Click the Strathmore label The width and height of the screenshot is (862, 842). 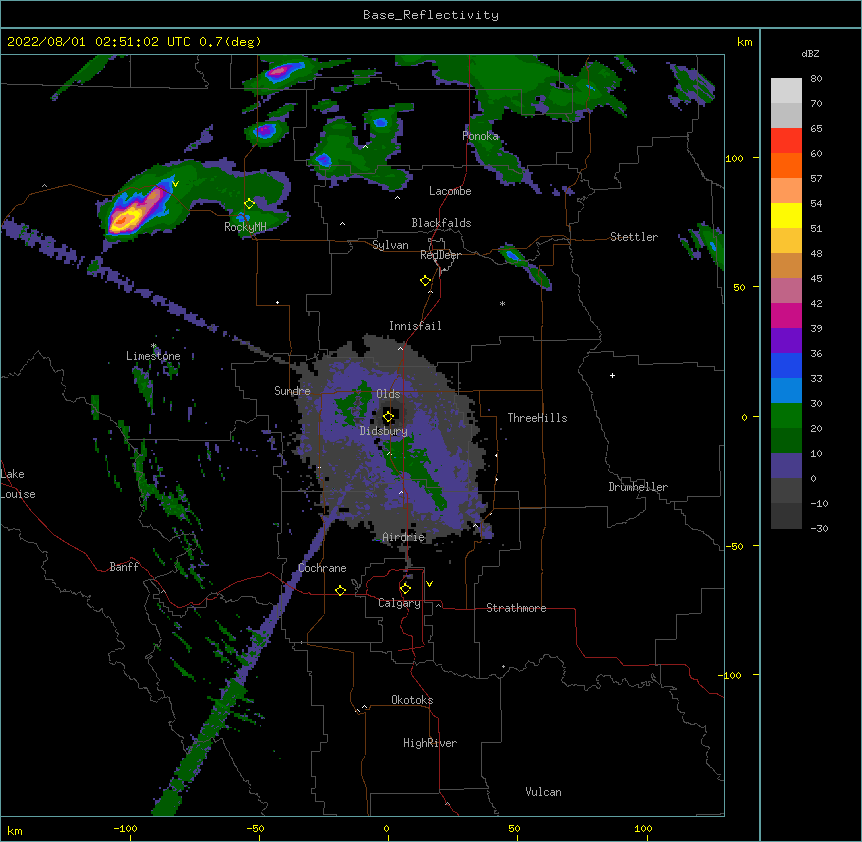tap(516, 608)
